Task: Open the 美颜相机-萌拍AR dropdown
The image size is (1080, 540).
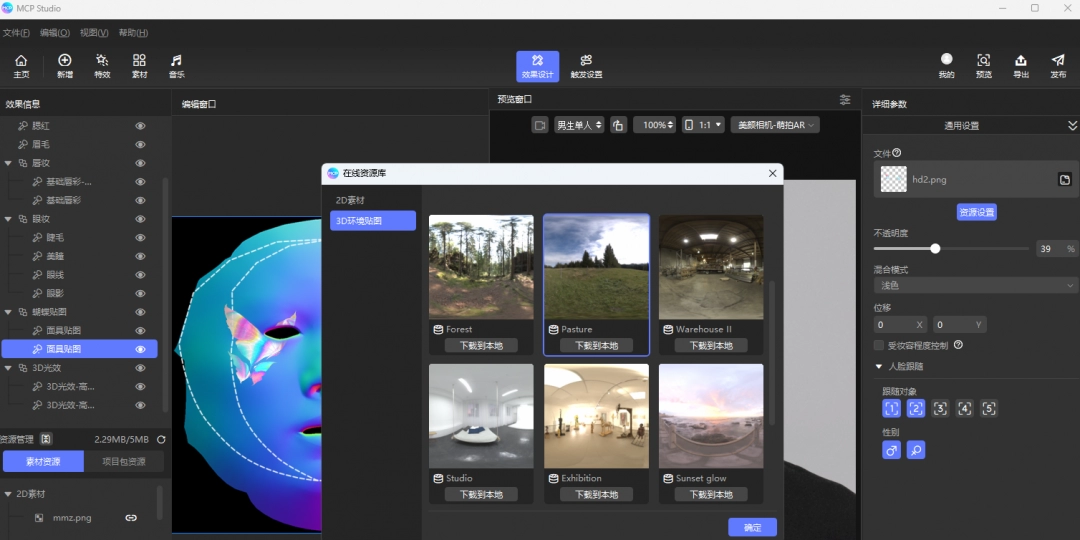Action: tap(775, 125)
